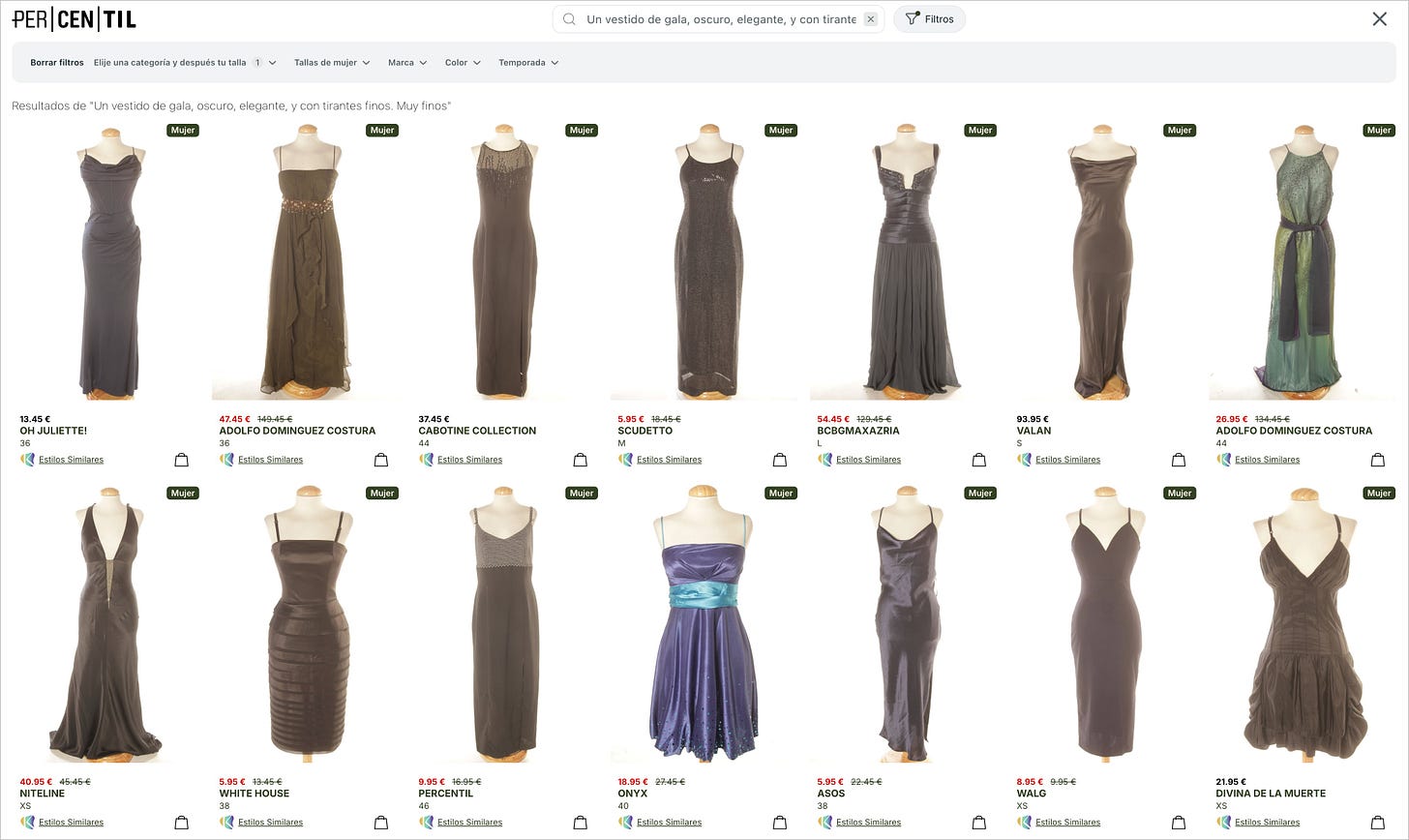Open Estilos Similares for CABOTINE COLLECTION
The width and height of the screenshot is (1409, 840).
tap(469, 460)
